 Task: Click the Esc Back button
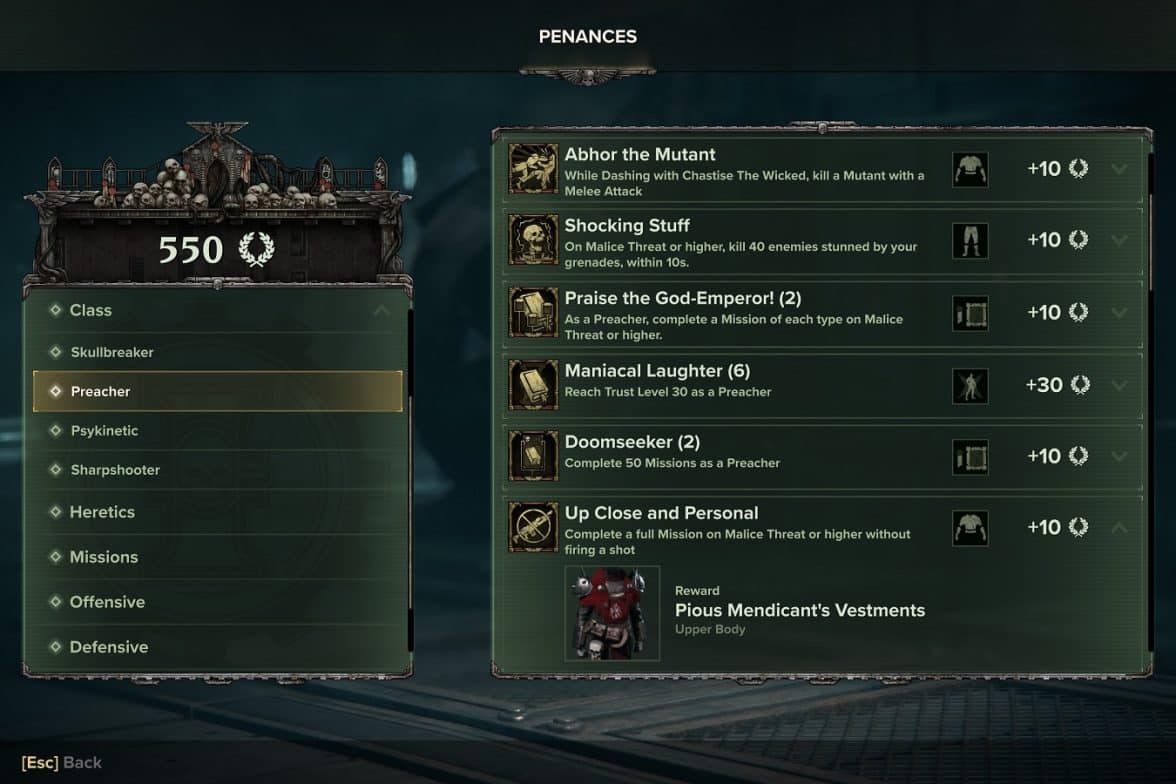62,762
